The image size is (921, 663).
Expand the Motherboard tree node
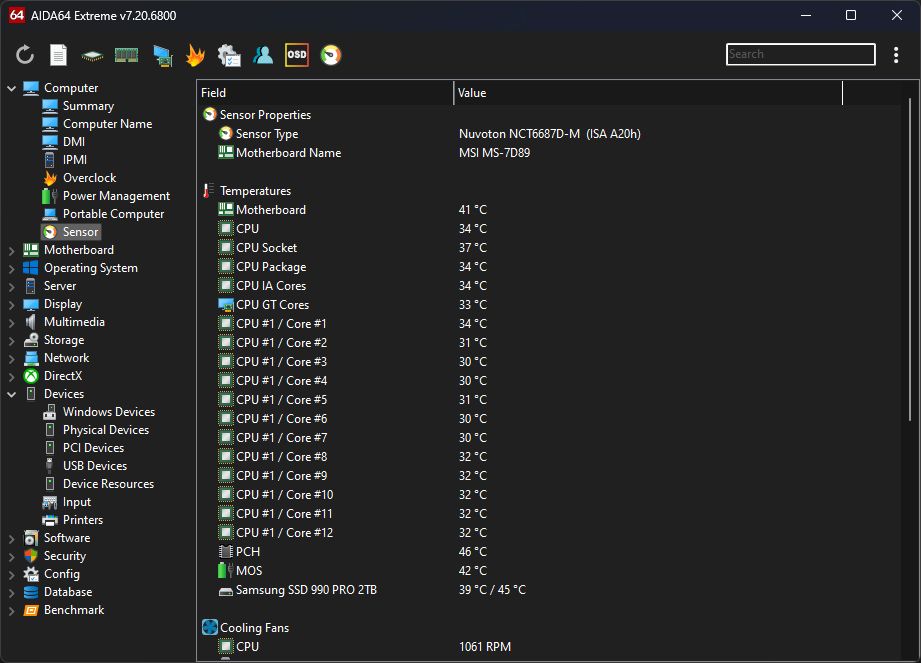coord(12,250)
